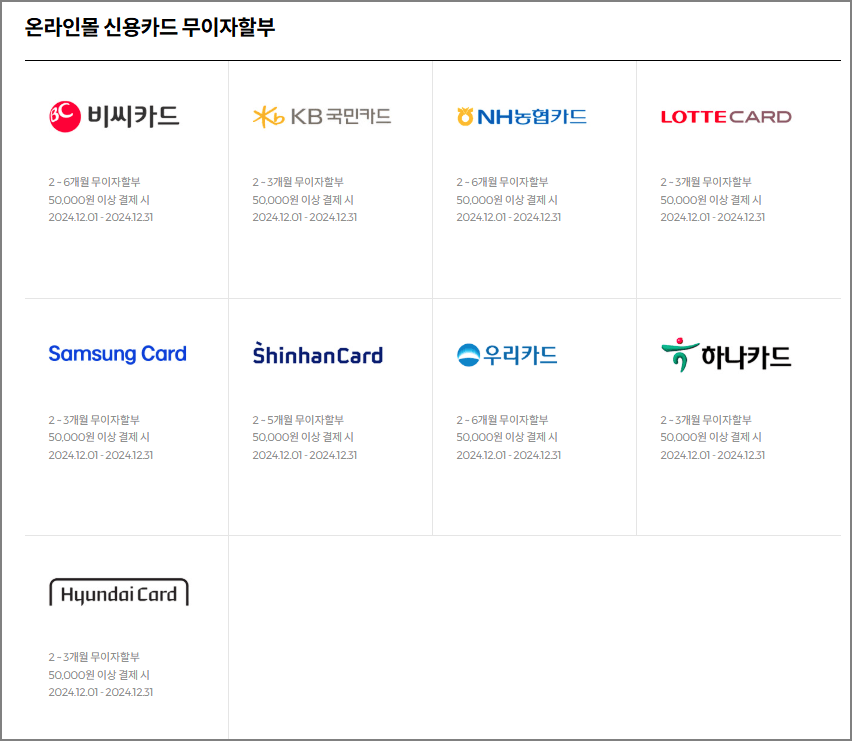Click the BC chip symbol in 비씨카드 logo
This screenshot has height=741, width=852.
(x=62, y=114)
